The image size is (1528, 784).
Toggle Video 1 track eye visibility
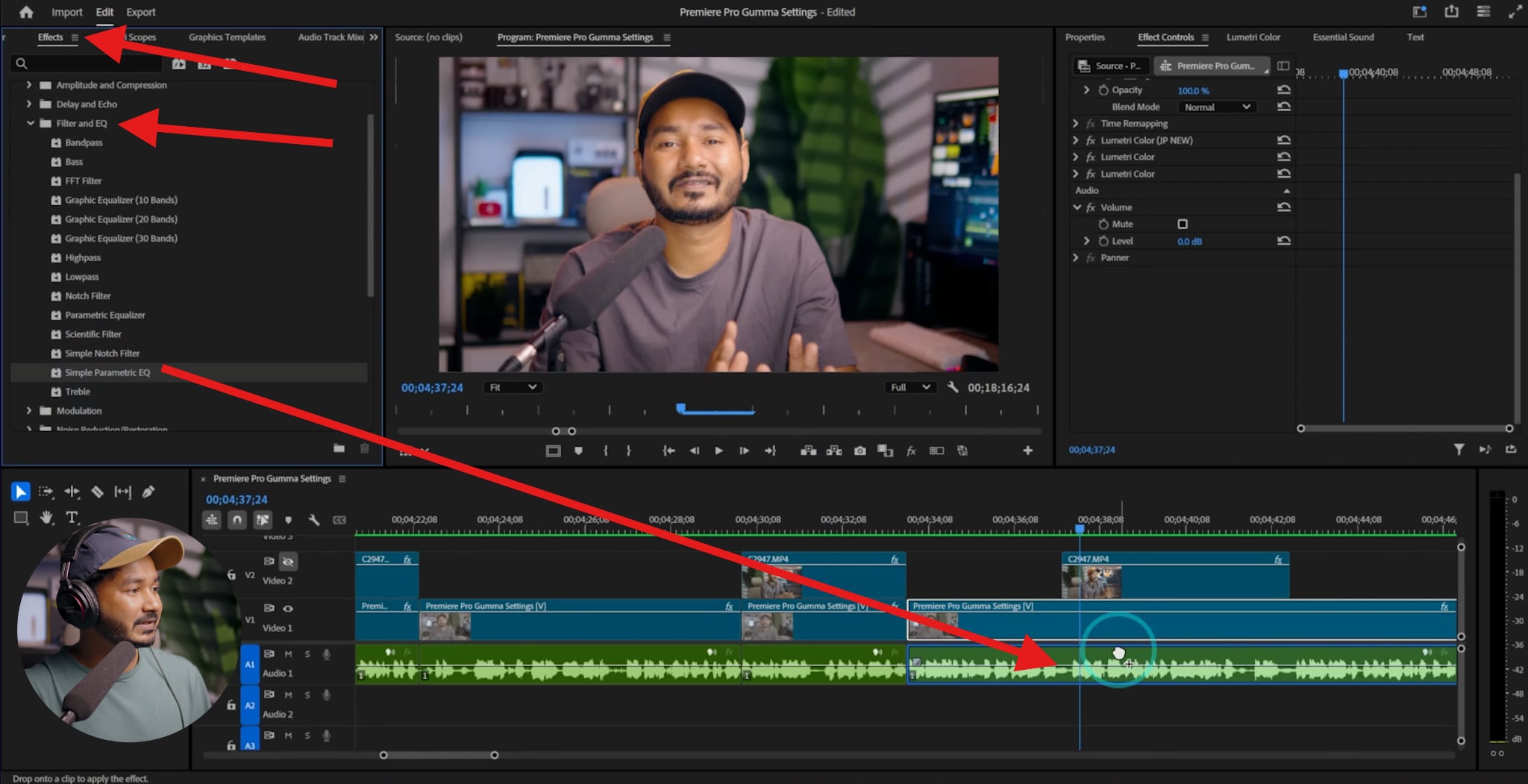click(x=288, y=609)
